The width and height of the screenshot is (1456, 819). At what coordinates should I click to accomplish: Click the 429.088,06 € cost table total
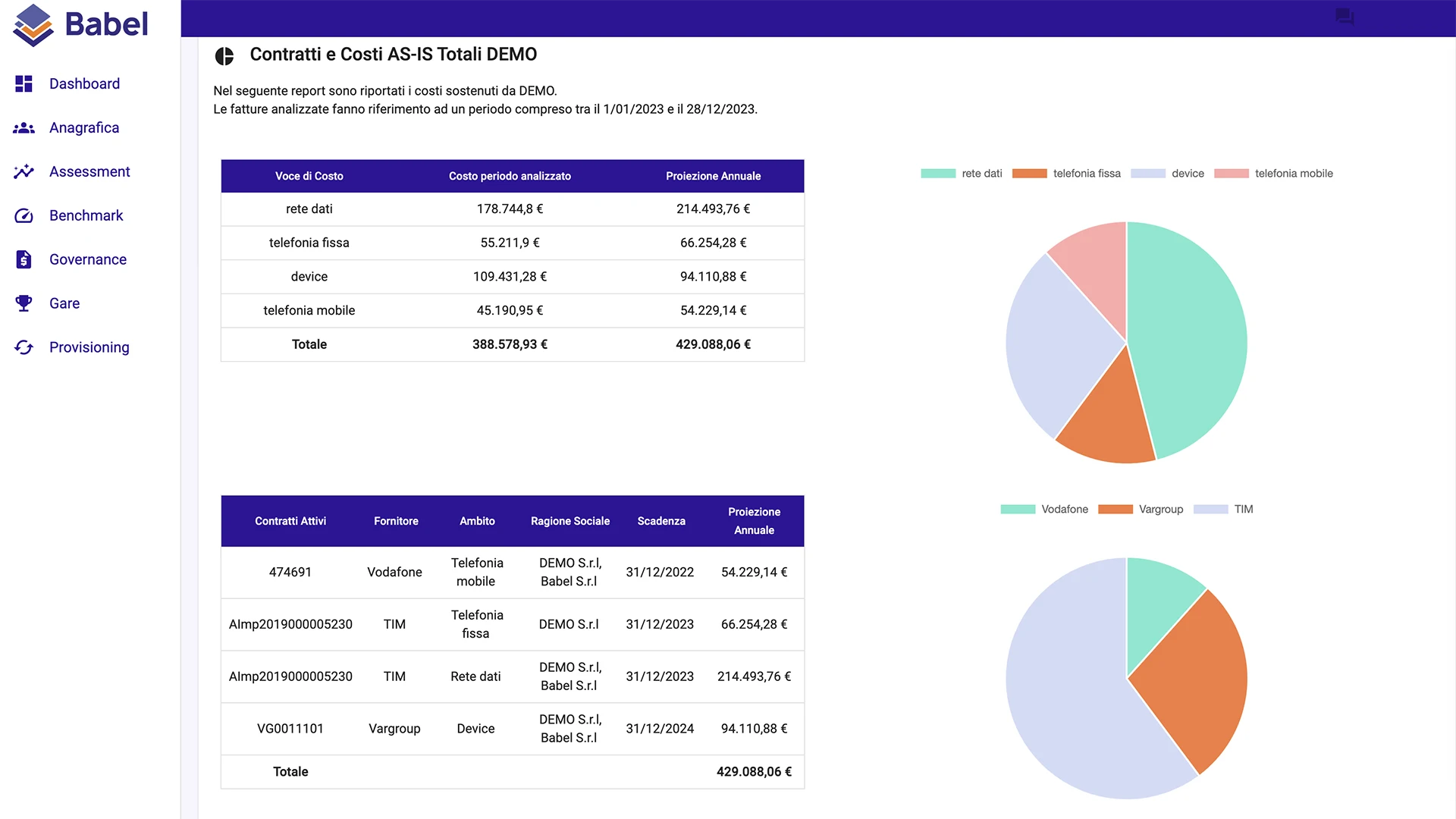point(713,344)
